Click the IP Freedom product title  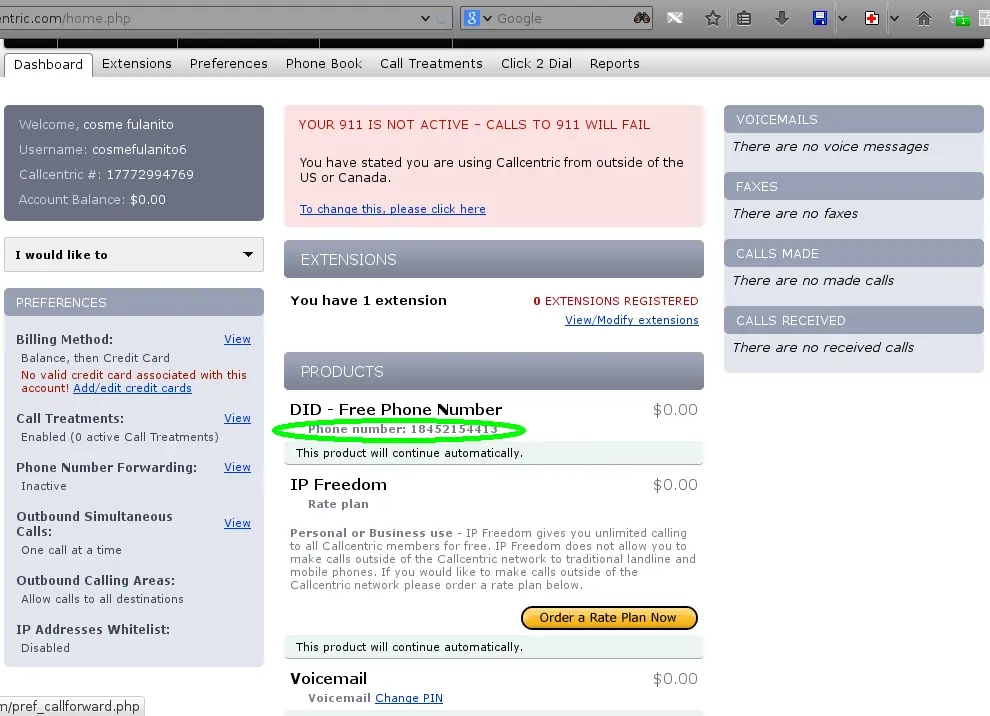(338, 485)
